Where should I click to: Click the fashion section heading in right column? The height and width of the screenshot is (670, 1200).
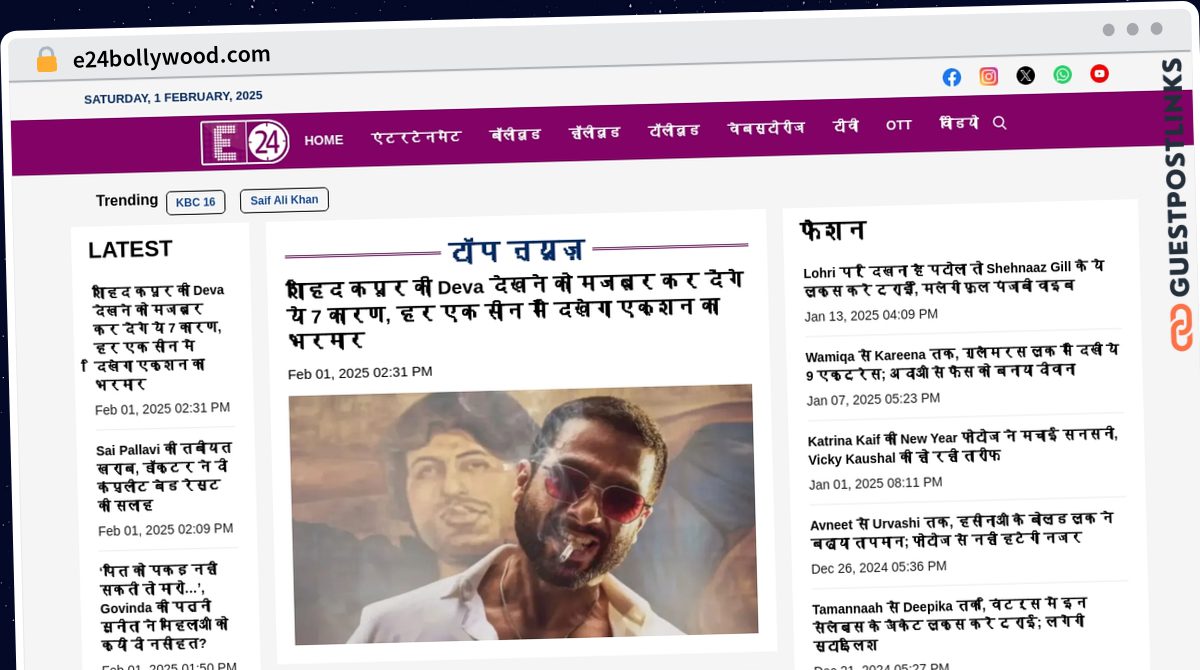point(832,231)
